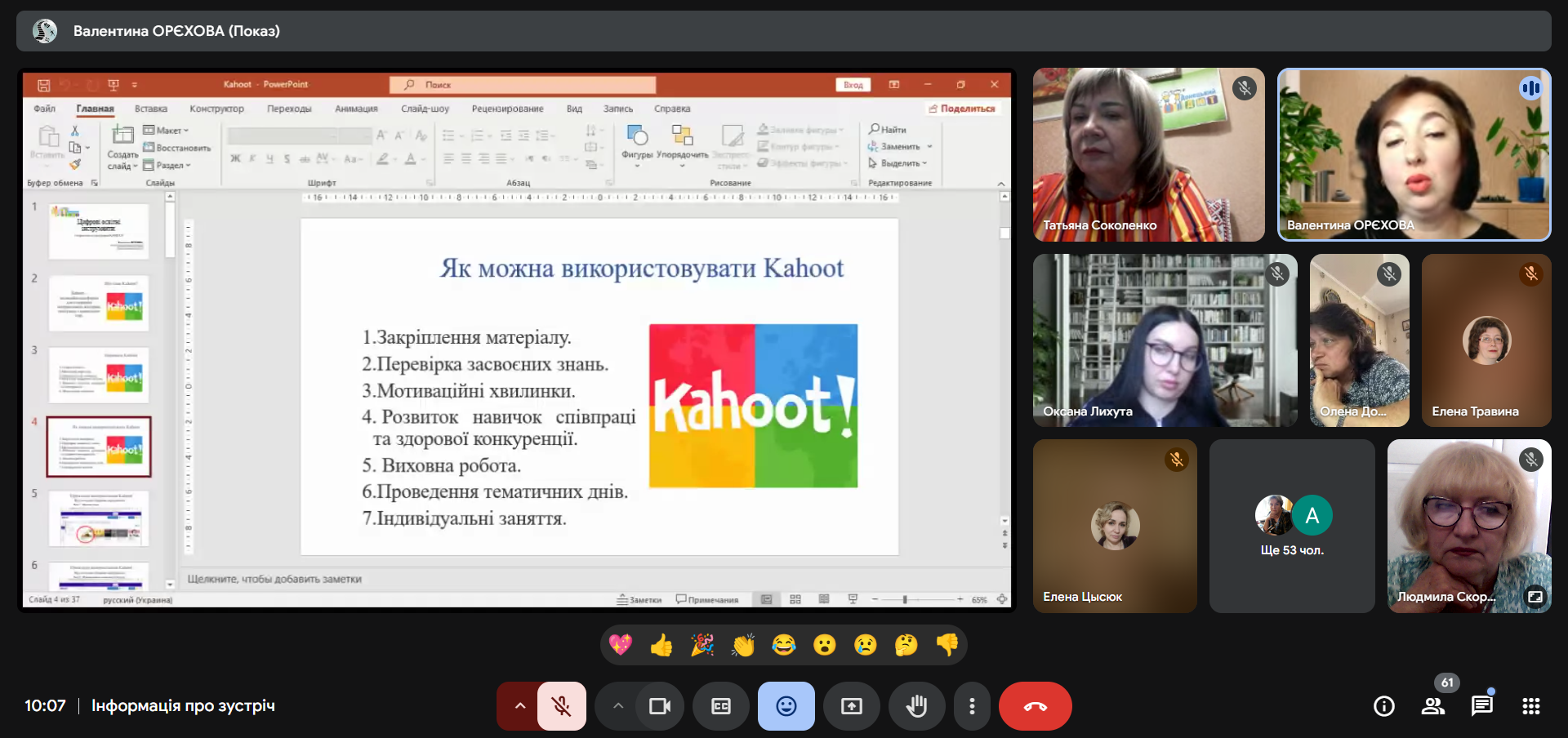Select slide 5 thumbnail
The width and height of the screenshot is (1568, 738).
pos(99,518)
